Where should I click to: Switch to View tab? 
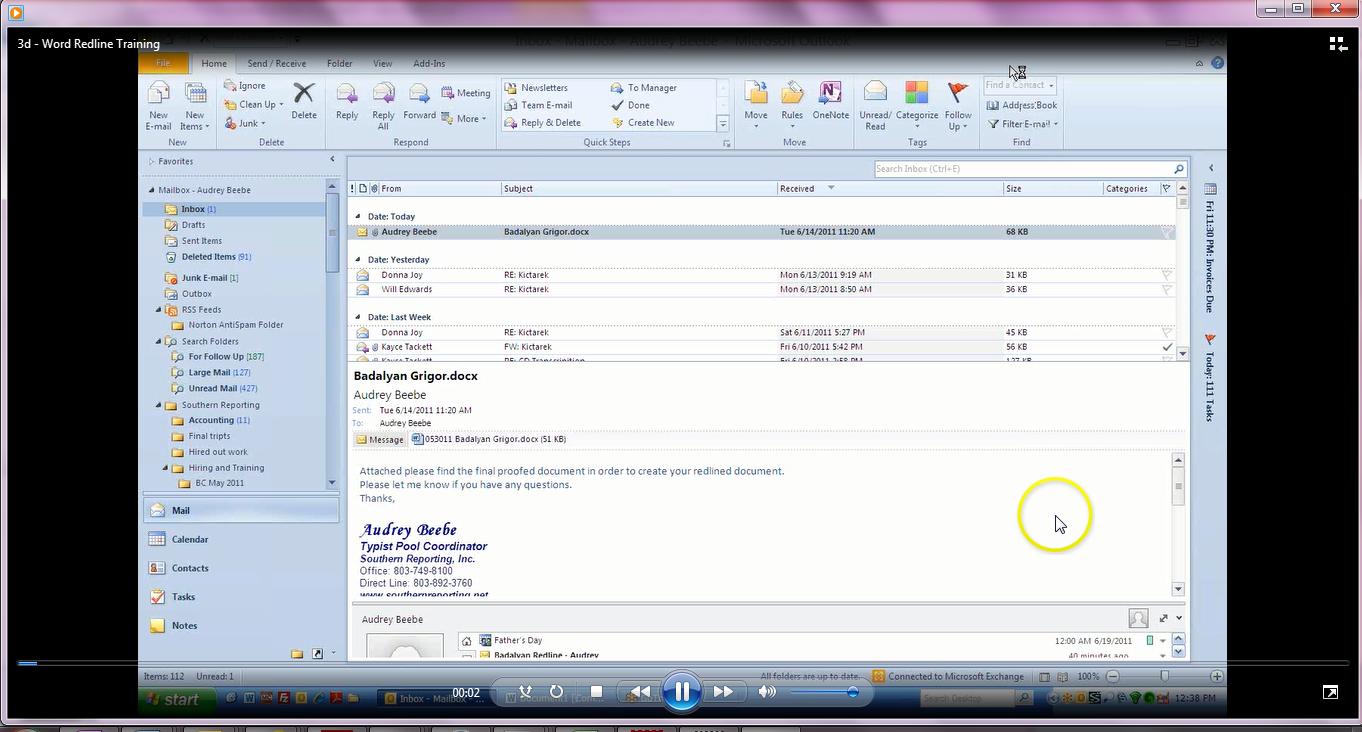pos(382,63)
